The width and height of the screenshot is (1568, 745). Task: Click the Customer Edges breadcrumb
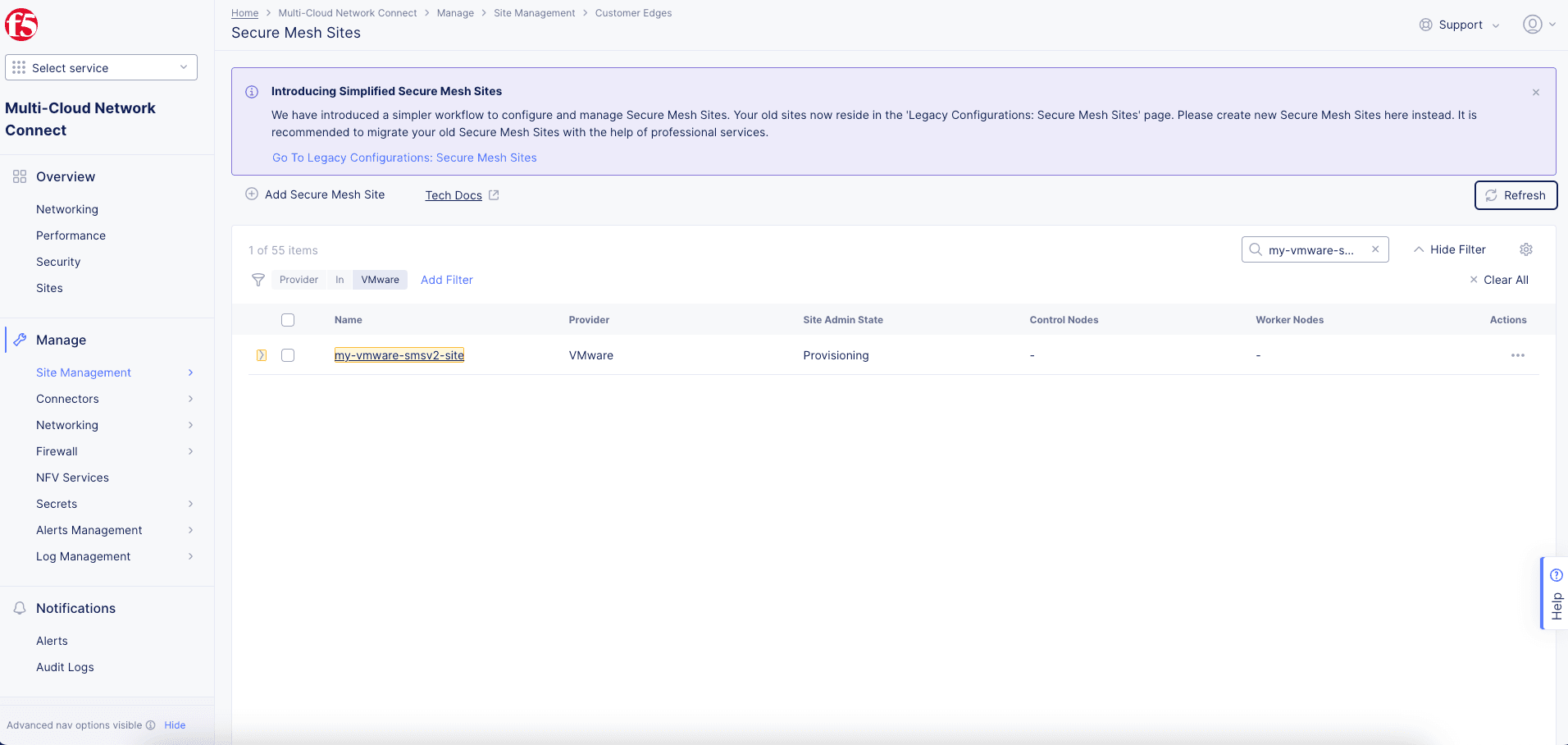pyautogui.click(x=633, y=13)
